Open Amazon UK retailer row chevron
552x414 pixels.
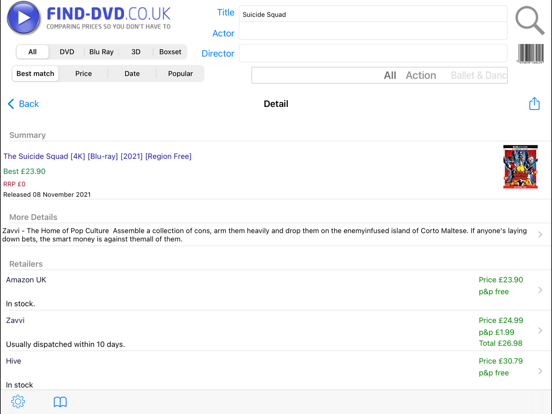[540, 290]
